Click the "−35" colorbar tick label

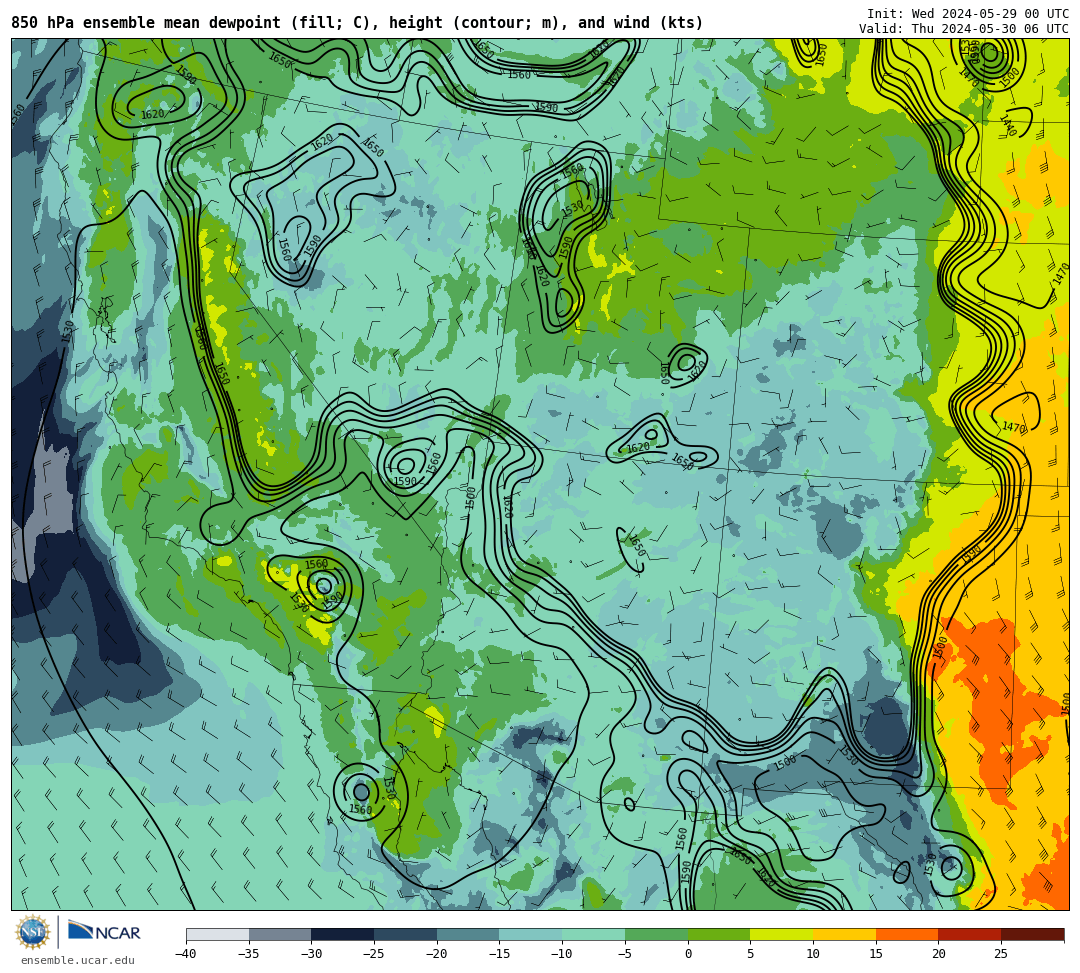[x=249, y=954]
